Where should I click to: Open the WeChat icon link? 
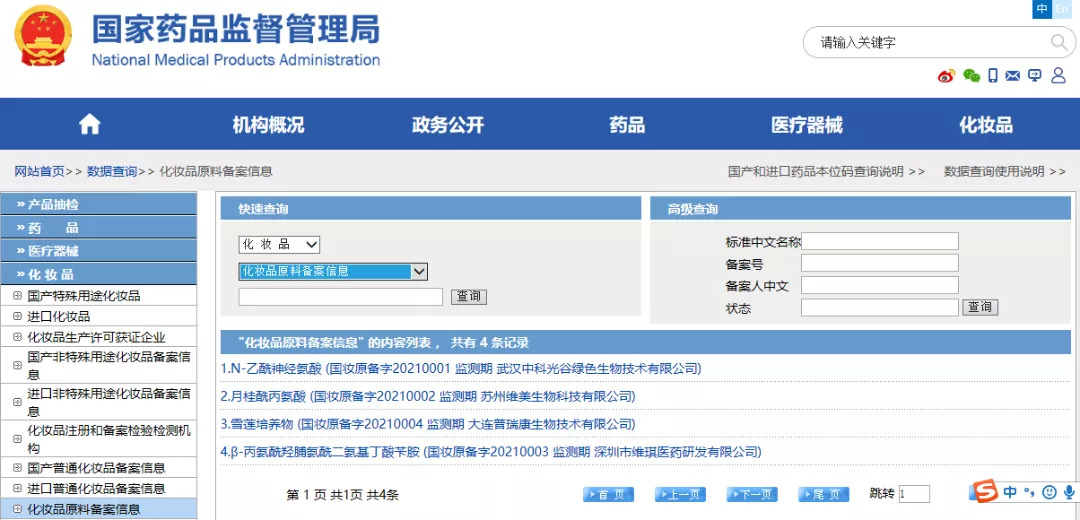pyautogui.click(x=971, y=76)
